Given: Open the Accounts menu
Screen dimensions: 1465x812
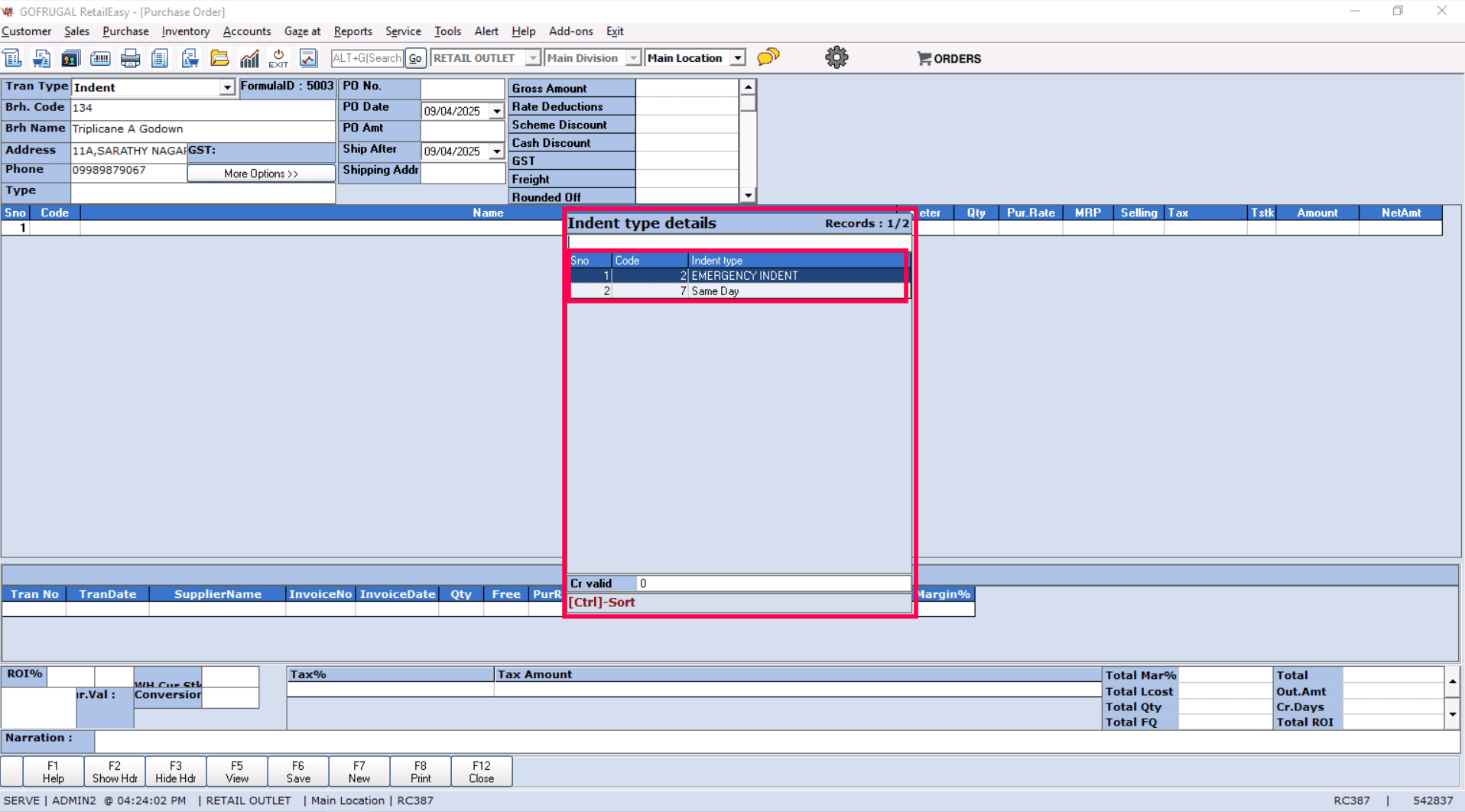Looking at the screenshot, I should pos(247,31).
